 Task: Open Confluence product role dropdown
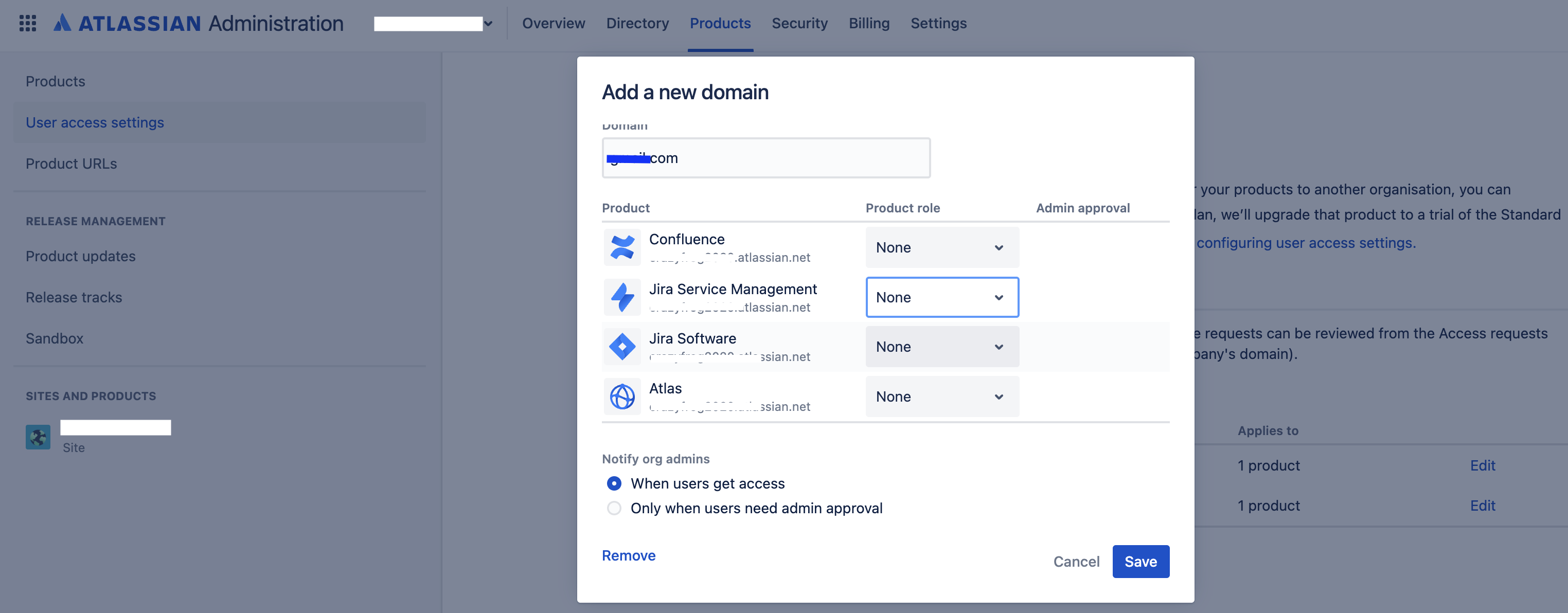click(x=941, y=248)
